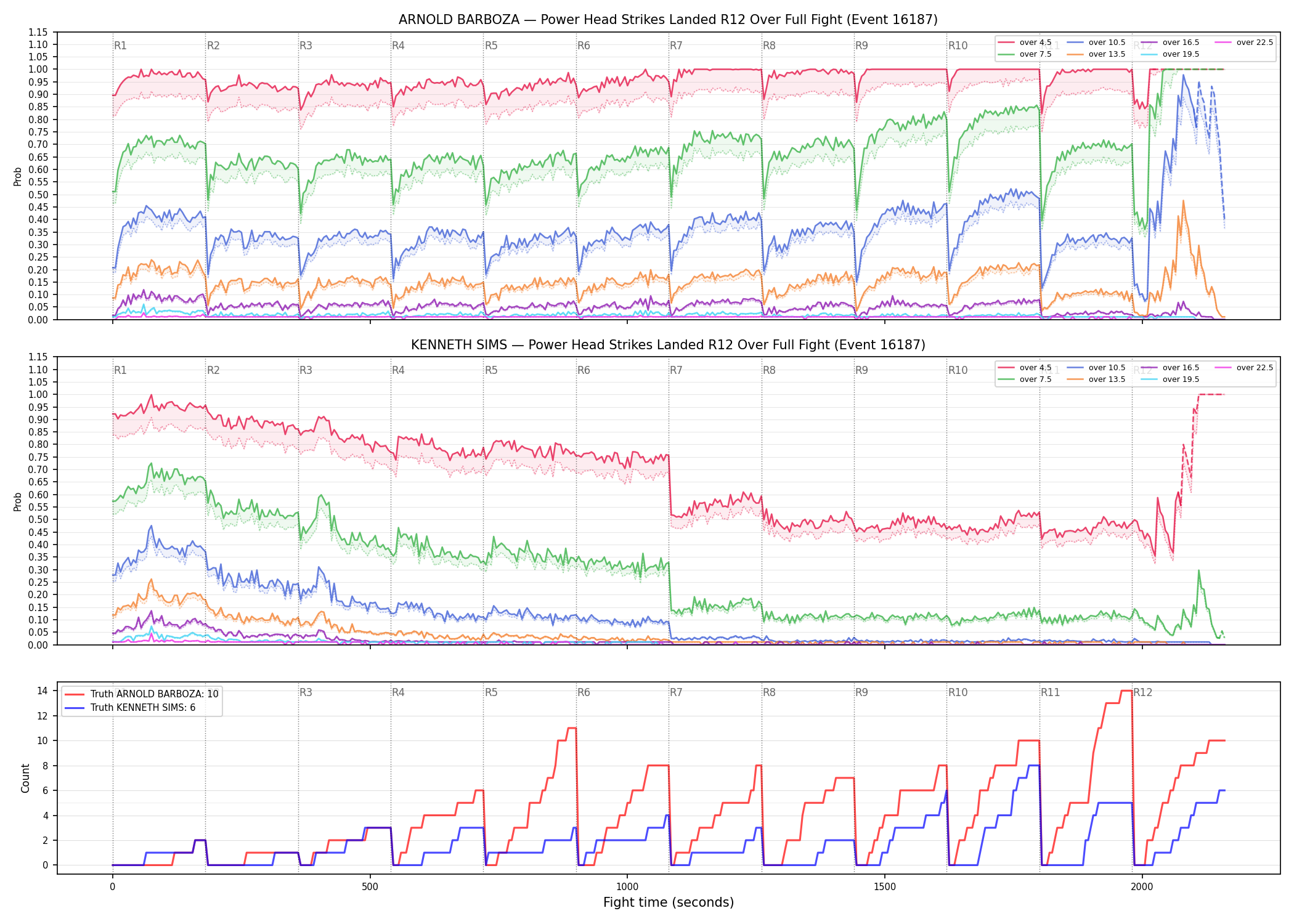This screenshot has height=924, width=1294.
Task: Select 'over 22.5' in Barboza chart legend
Action: pos(1245,43)
